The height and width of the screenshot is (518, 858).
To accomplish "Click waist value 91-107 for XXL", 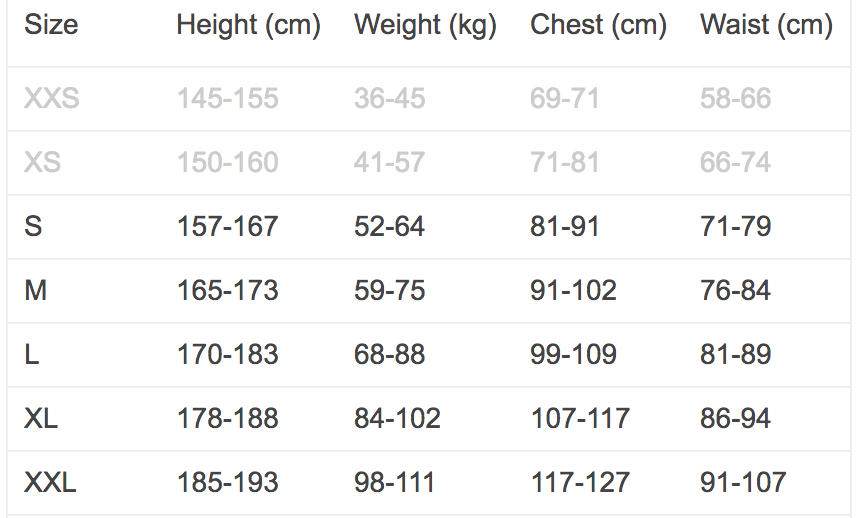I will (743, 483).
